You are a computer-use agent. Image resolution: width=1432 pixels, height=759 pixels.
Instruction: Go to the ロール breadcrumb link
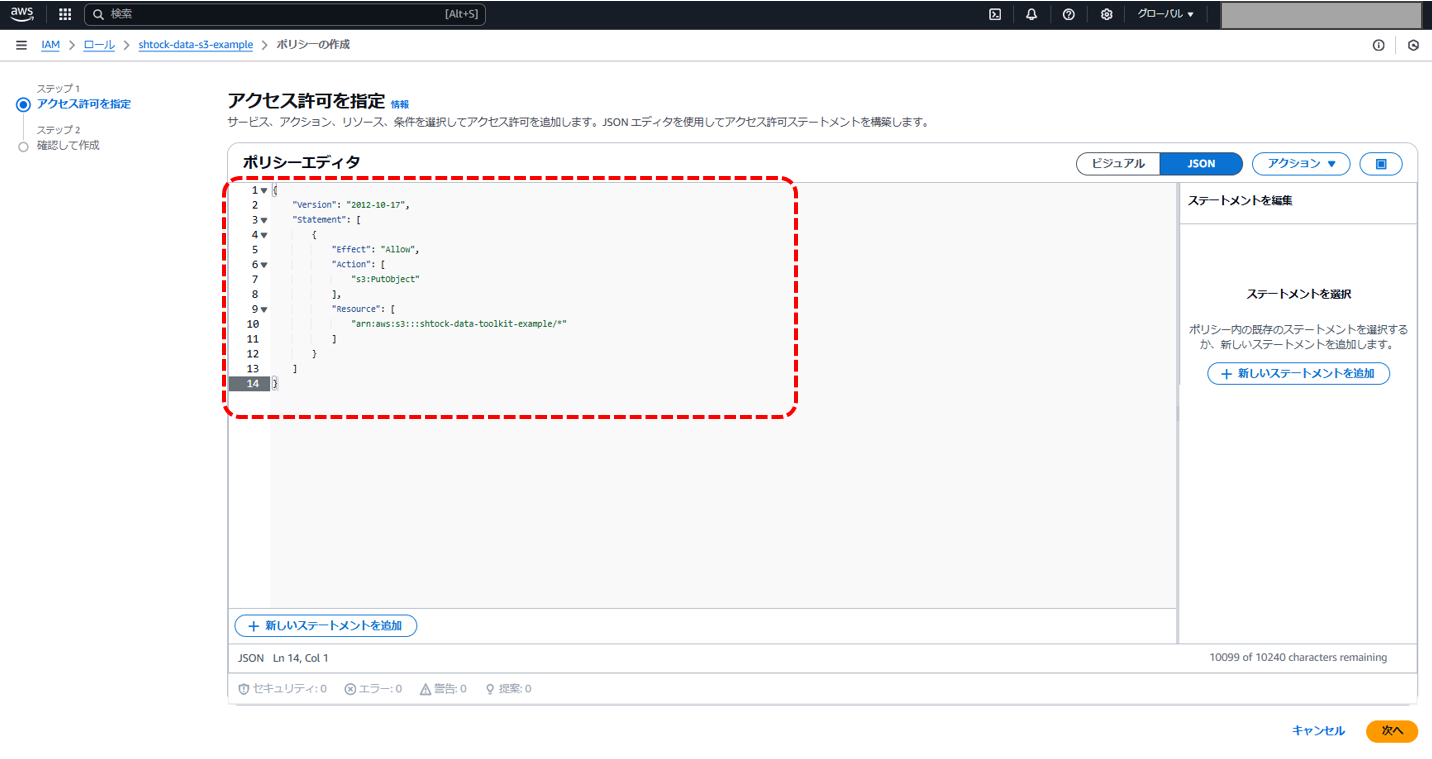(x=99, y=45)
